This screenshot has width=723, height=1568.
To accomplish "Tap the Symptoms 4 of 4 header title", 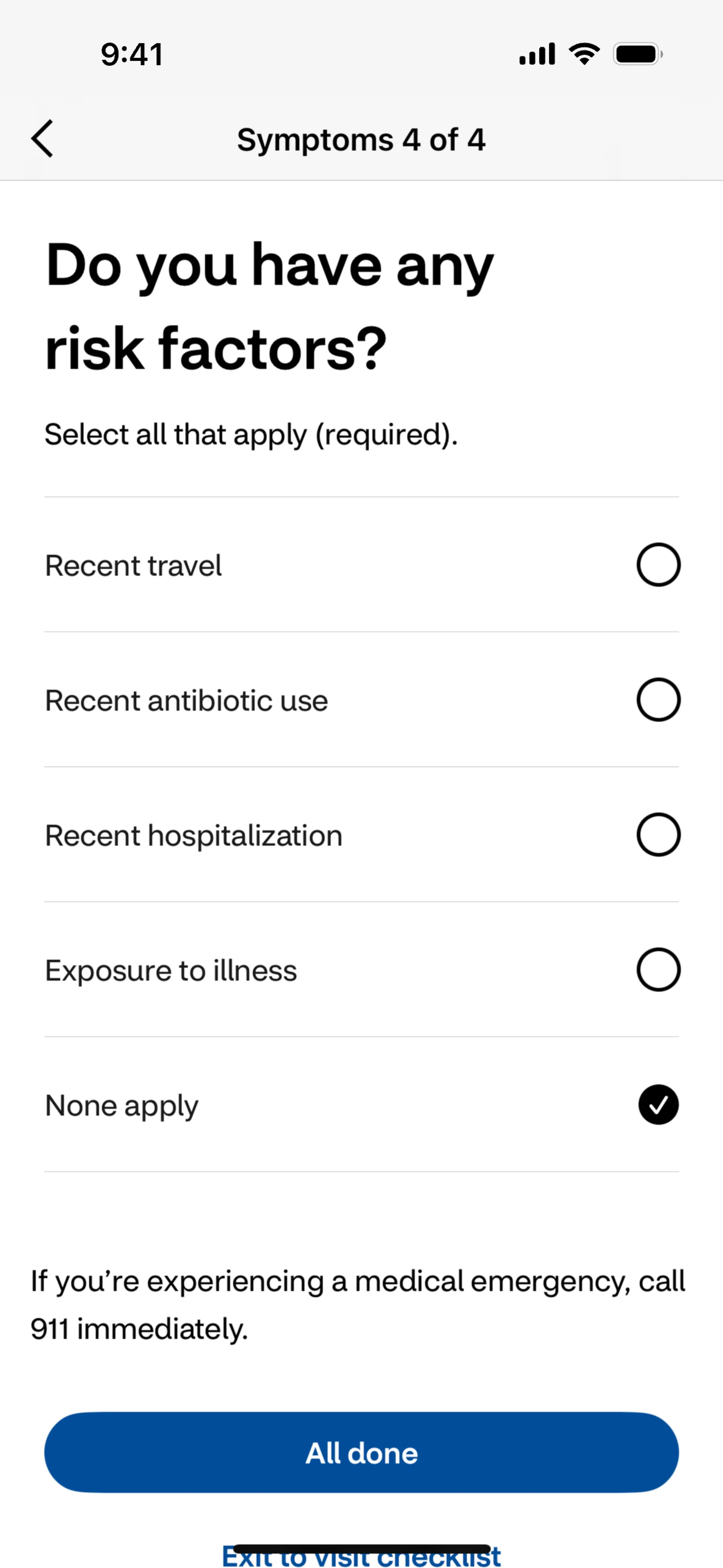I will (x=361, y=140).
